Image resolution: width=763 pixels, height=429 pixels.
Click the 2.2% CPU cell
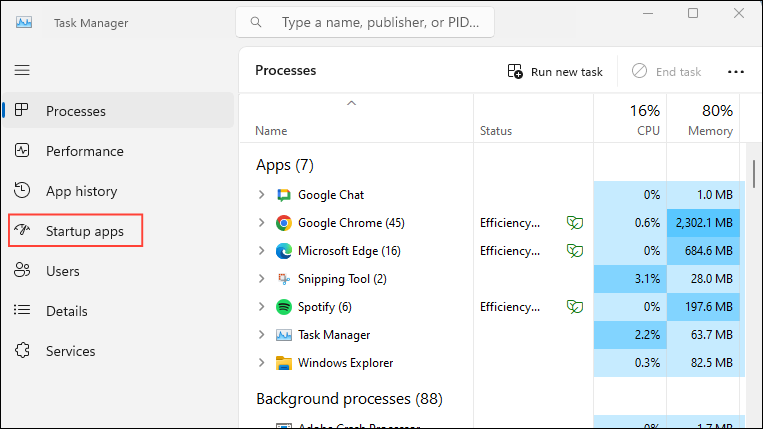(630, 335)
